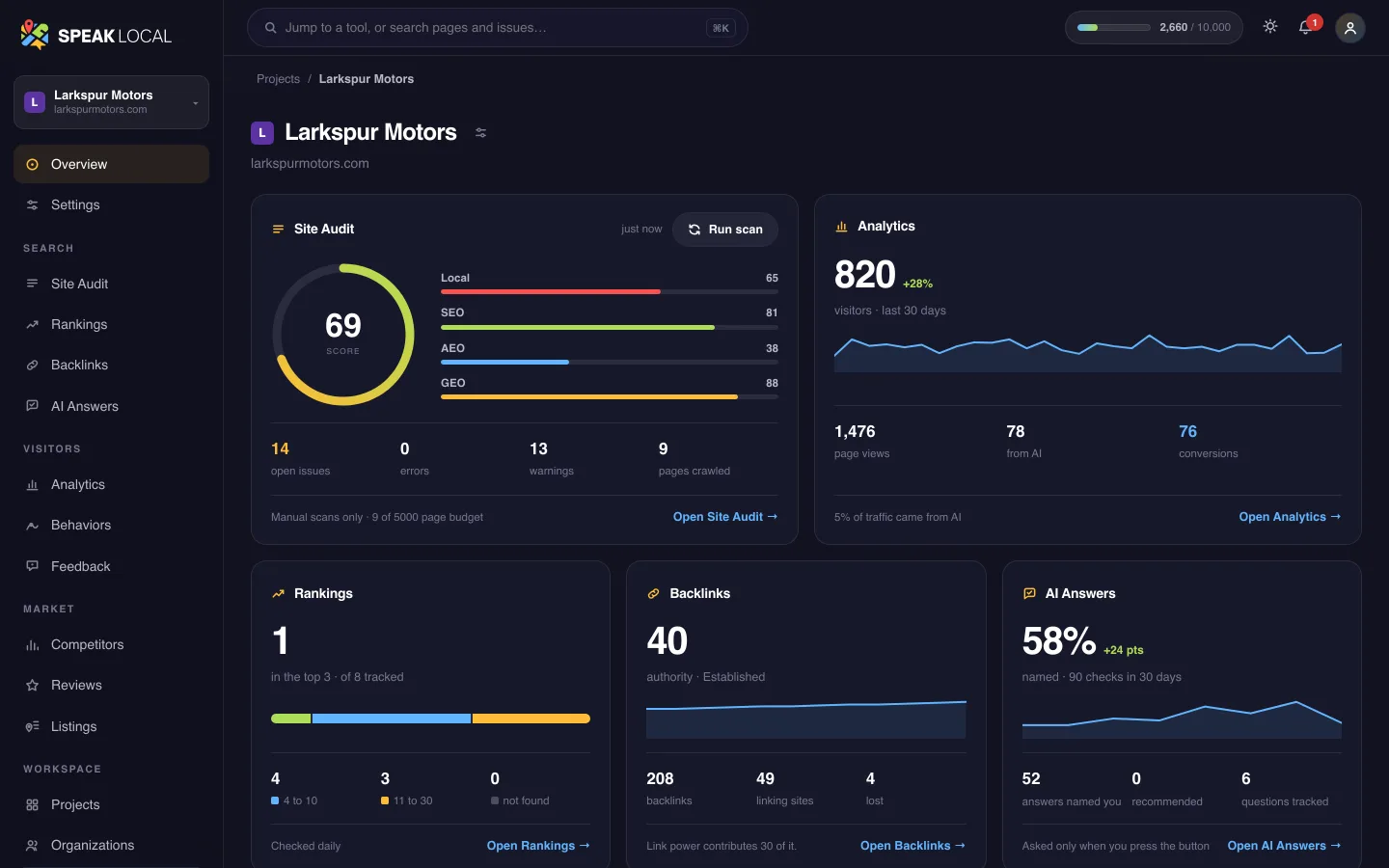This screenshot has height=868, width=1389.
Task: Expand the Larkspur Motors project switcher
Action: 111,102
